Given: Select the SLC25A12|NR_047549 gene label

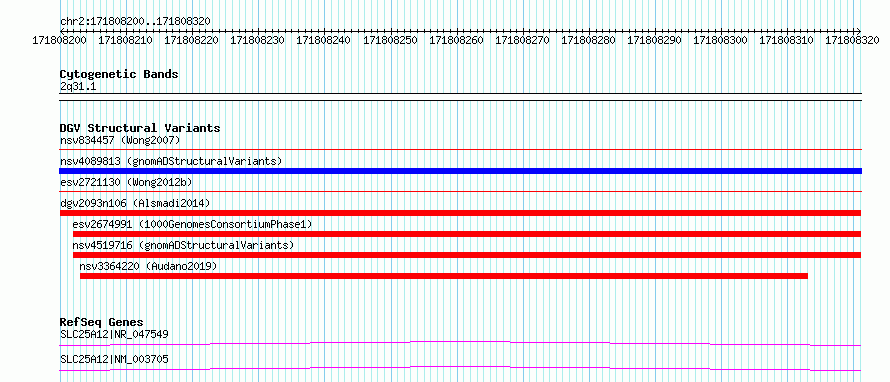Looking at the screenshot, I should click(x=114, y=334).
